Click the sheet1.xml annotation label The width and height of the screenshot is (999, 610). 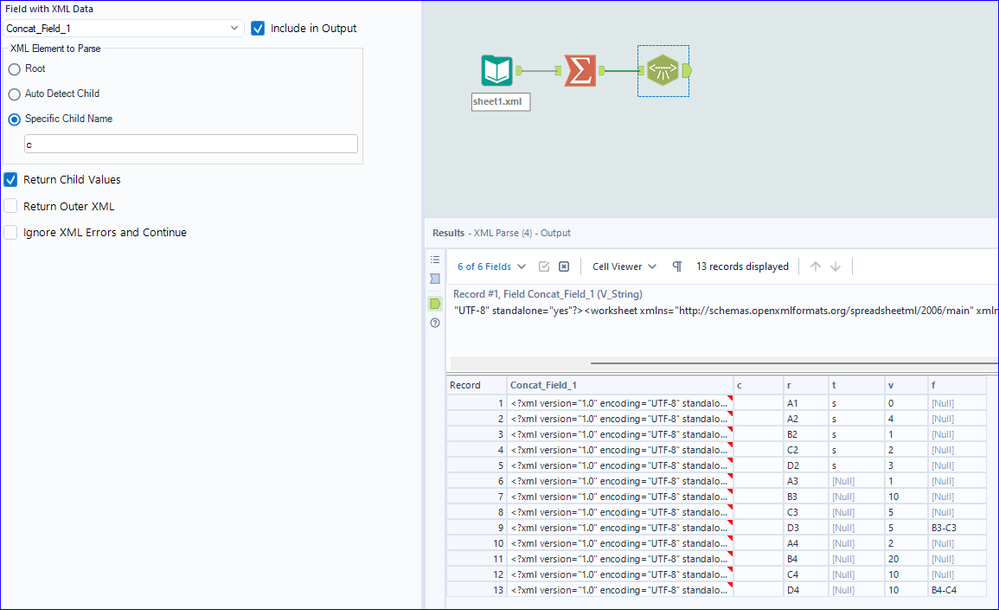pos(501,101)
